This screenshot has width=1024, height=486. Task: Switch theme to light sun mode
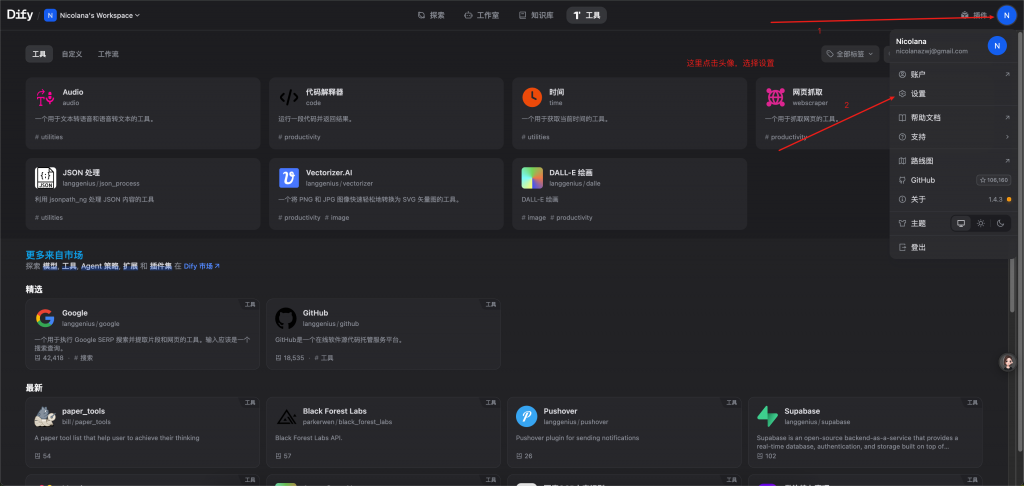coord(980,223)
